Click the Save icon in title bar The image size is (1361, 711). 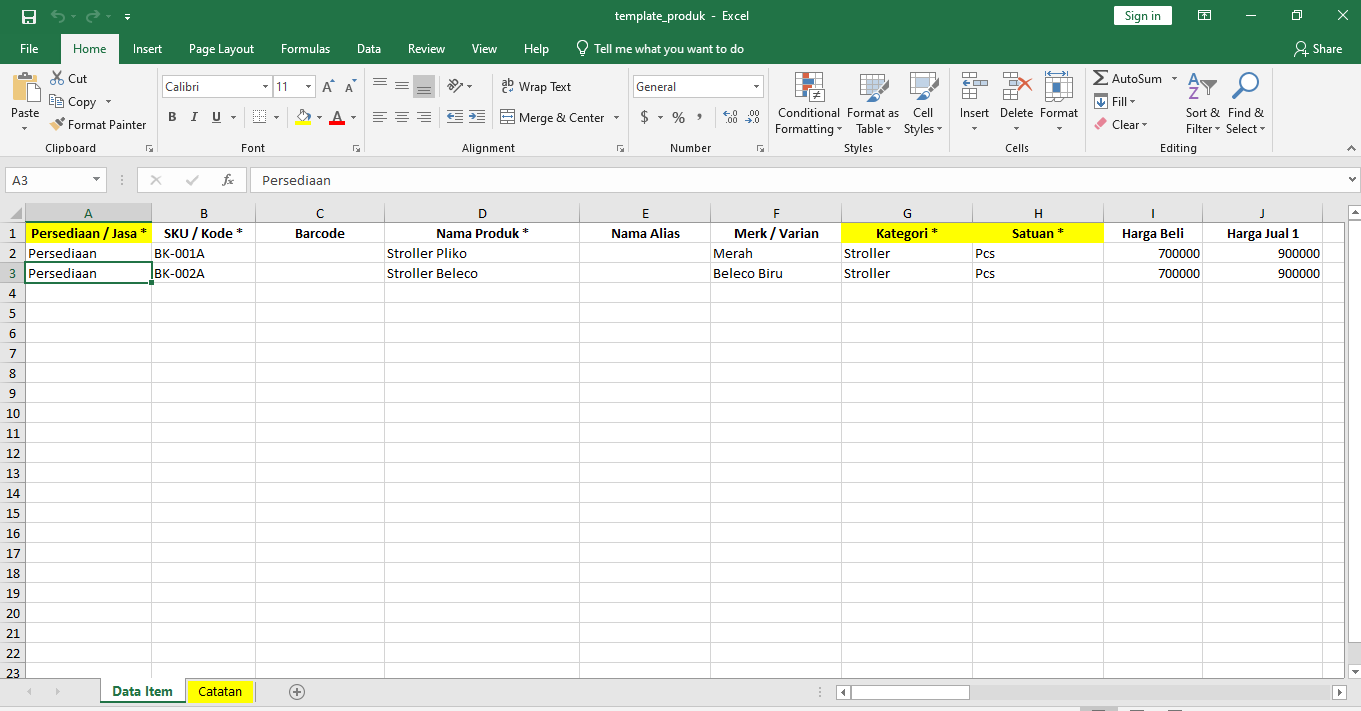point(28,16)
